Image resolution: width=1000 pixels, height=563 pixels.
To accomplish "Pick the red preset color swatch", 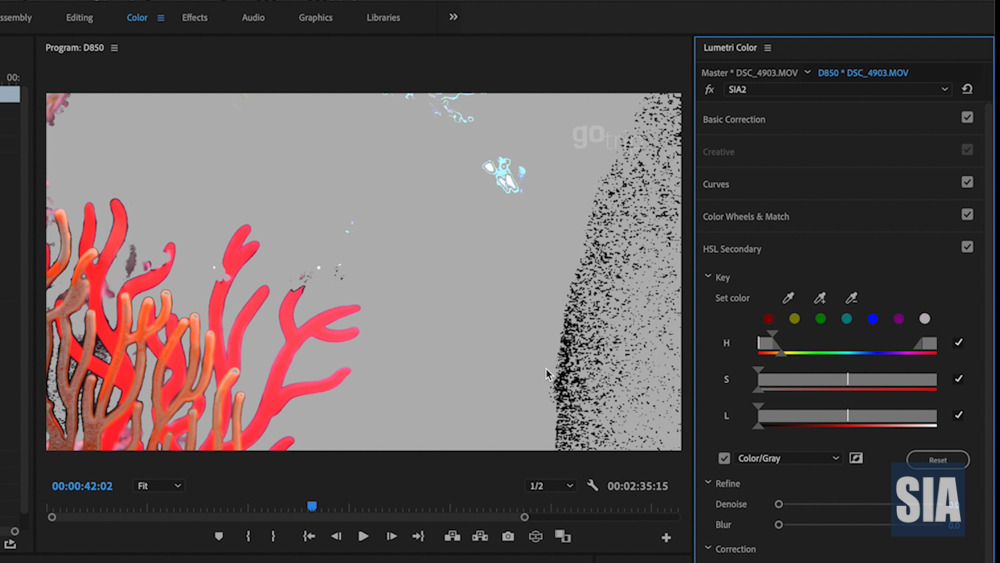I will coord(768,318).
